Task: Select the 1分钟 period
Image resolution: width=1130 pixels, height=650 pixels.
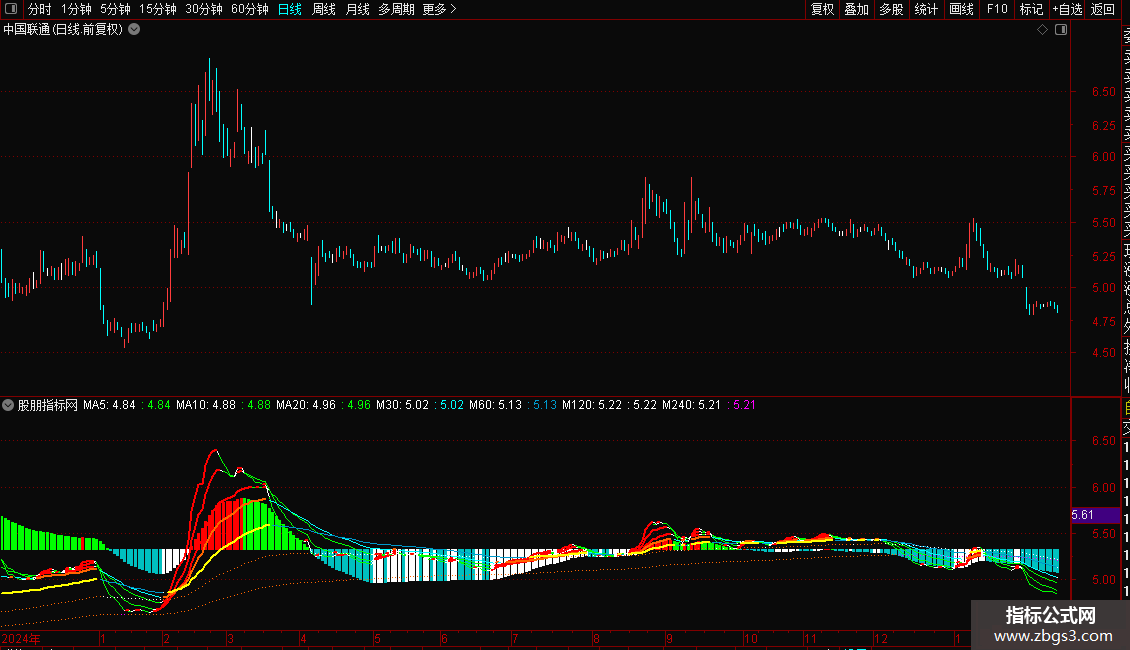Action: coord(76,9)
